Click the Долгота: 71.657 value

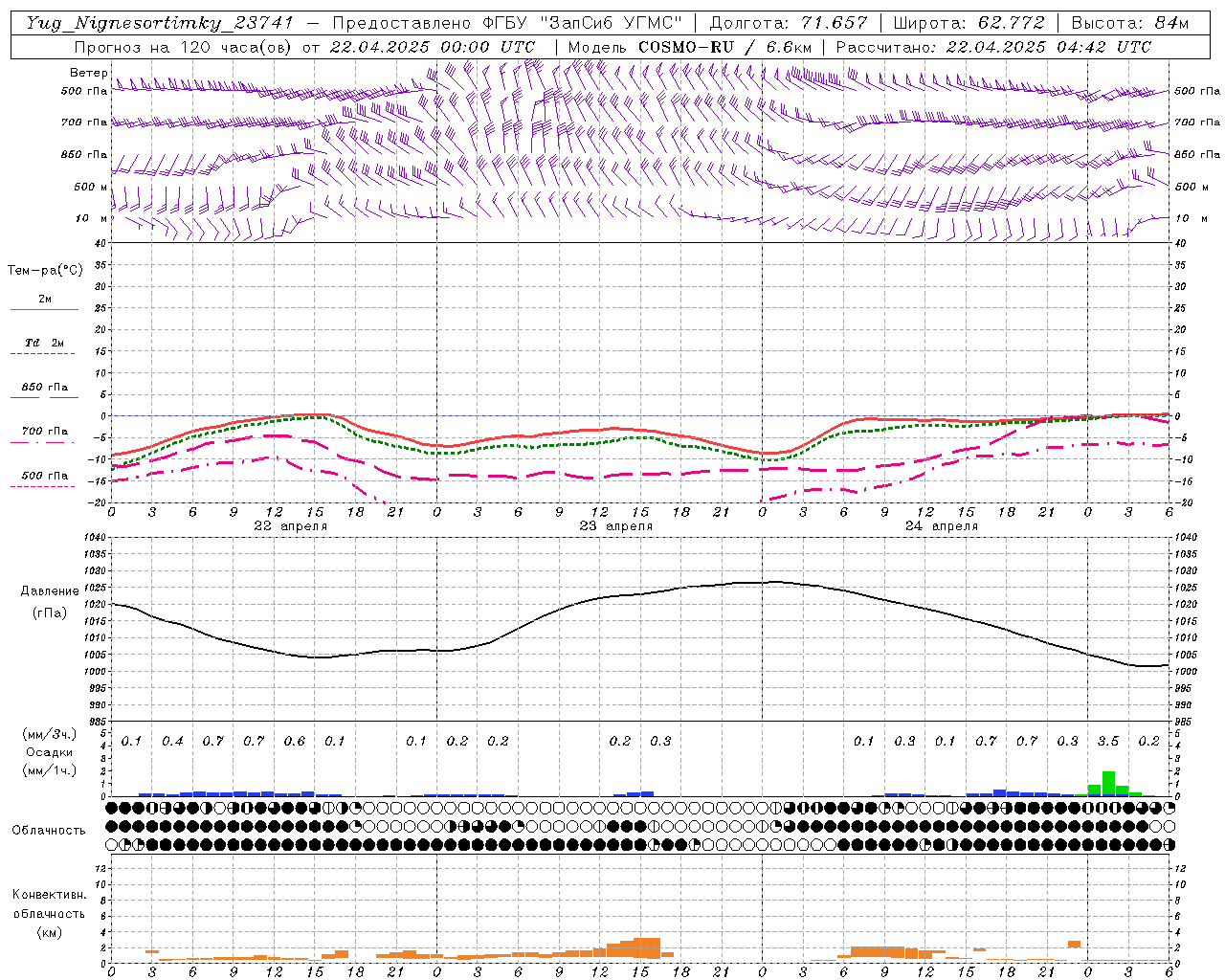pyautogui.click(x=788, y=23)
